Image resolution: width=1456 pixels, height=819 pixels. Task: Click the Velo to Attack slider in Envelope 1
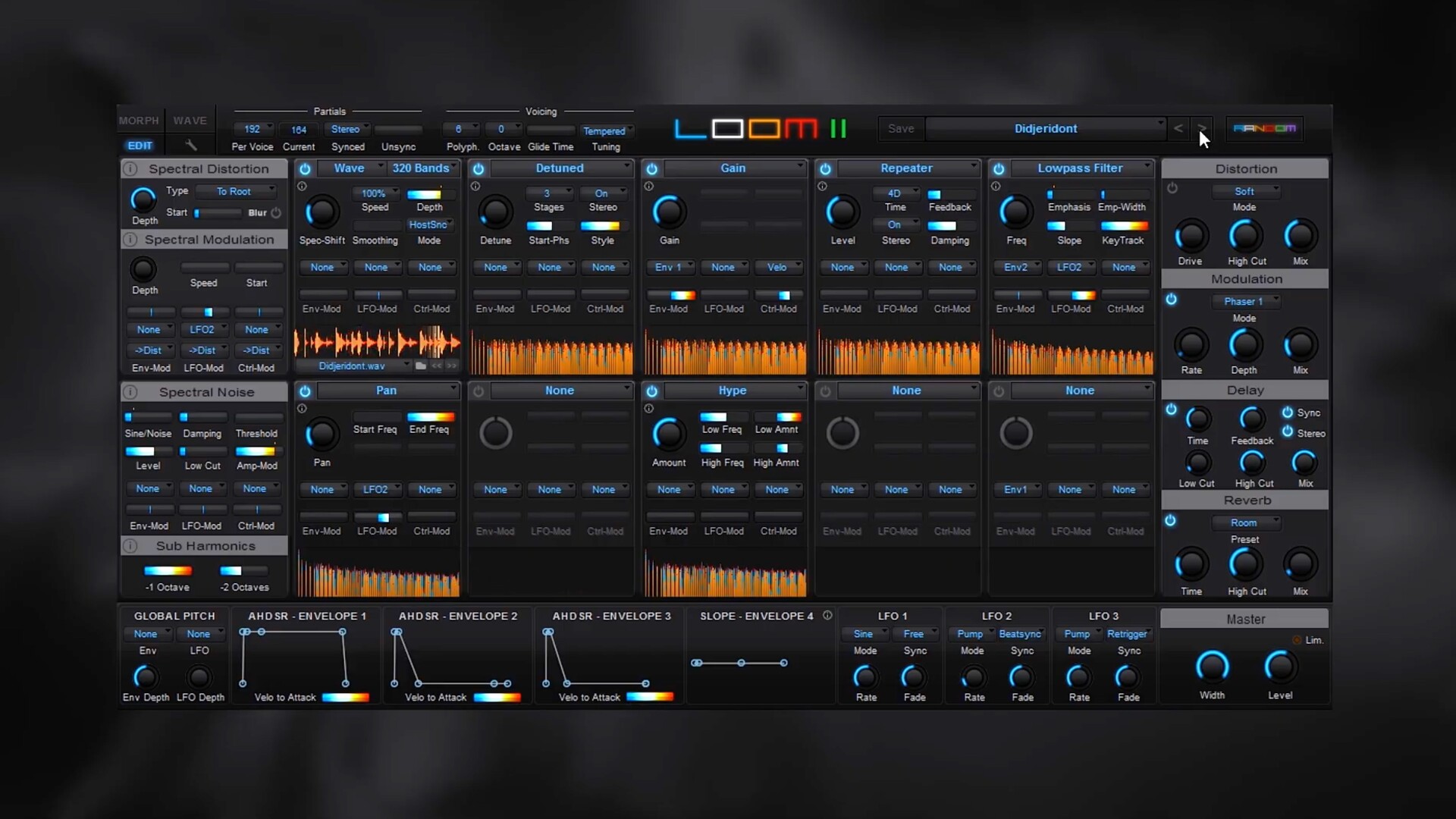pos(345,697)
